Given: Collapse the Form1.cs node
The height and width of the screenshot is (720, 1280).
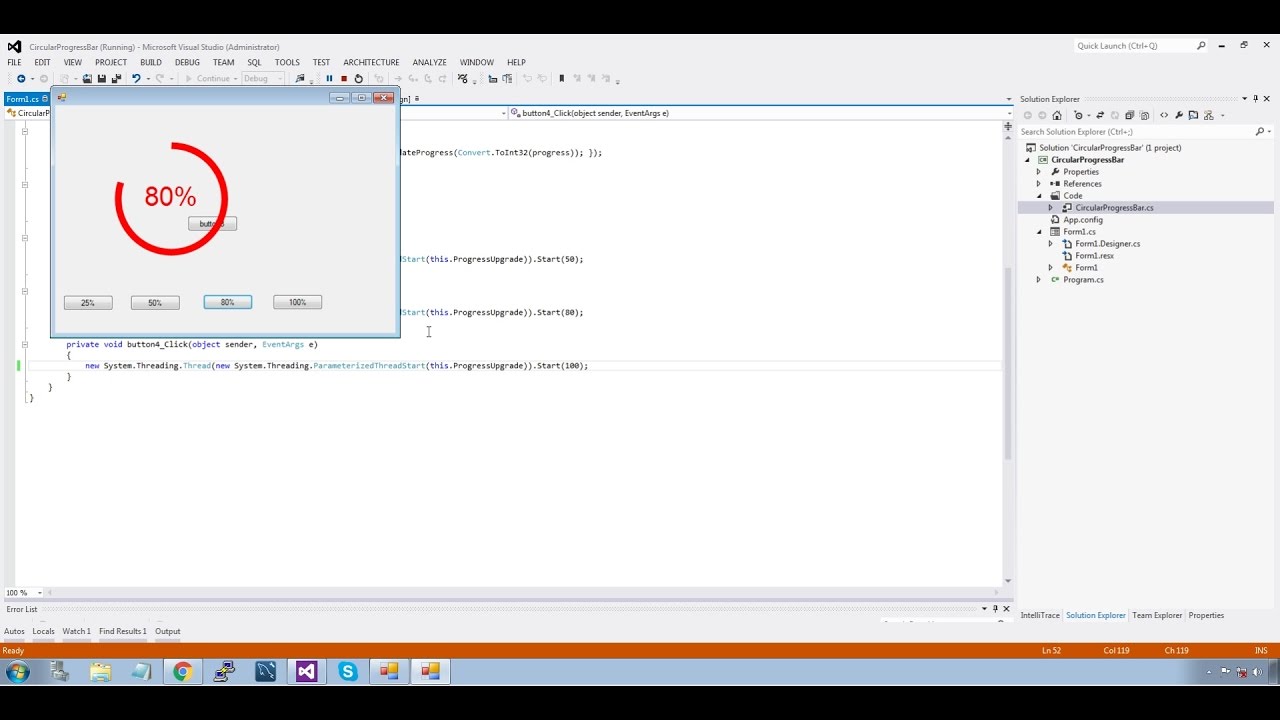Looking at the screenshot, I should (x=1038, y=232).
